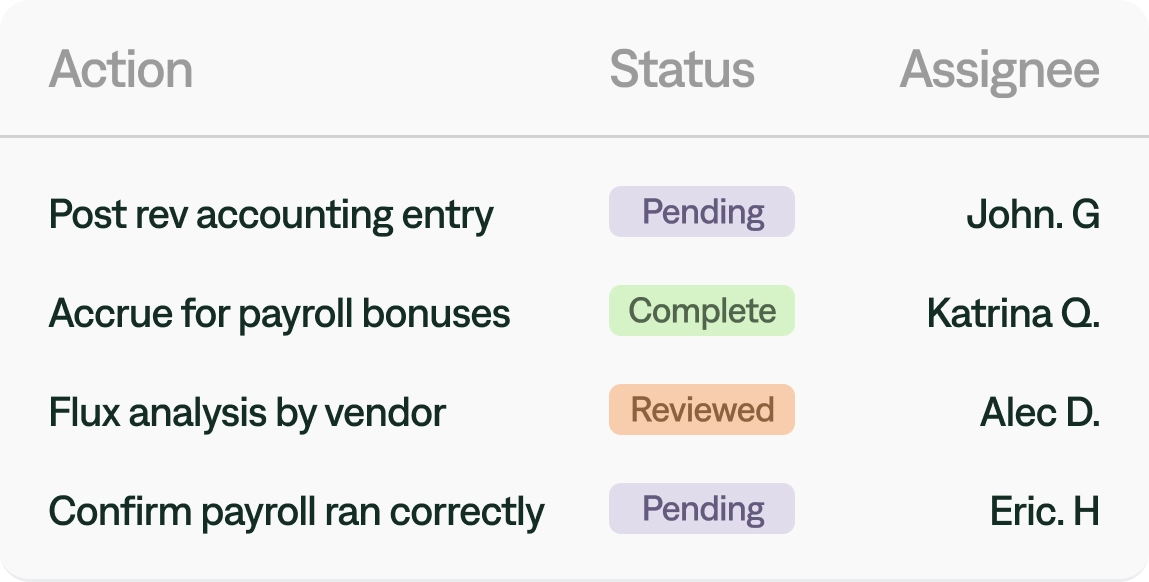Click the word payroll in Accrue row
This screenshot has width=1149, height=582.
point(297,315)
